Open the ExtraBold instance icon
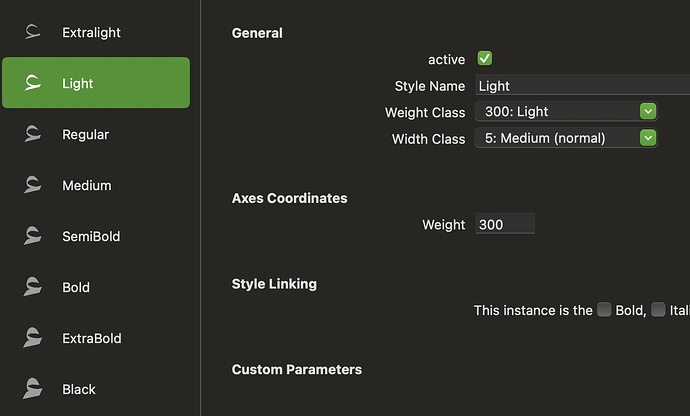 pos(33,338)
